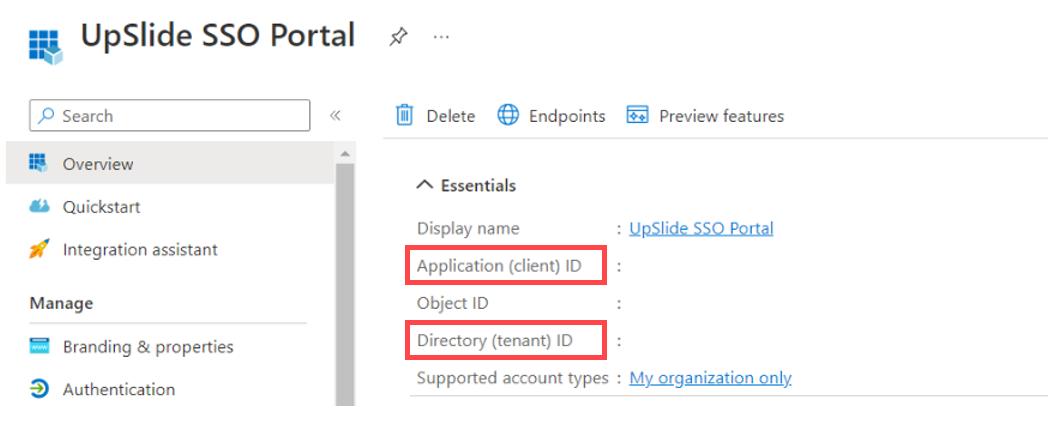Open Branding & properties

pos(148,347)
